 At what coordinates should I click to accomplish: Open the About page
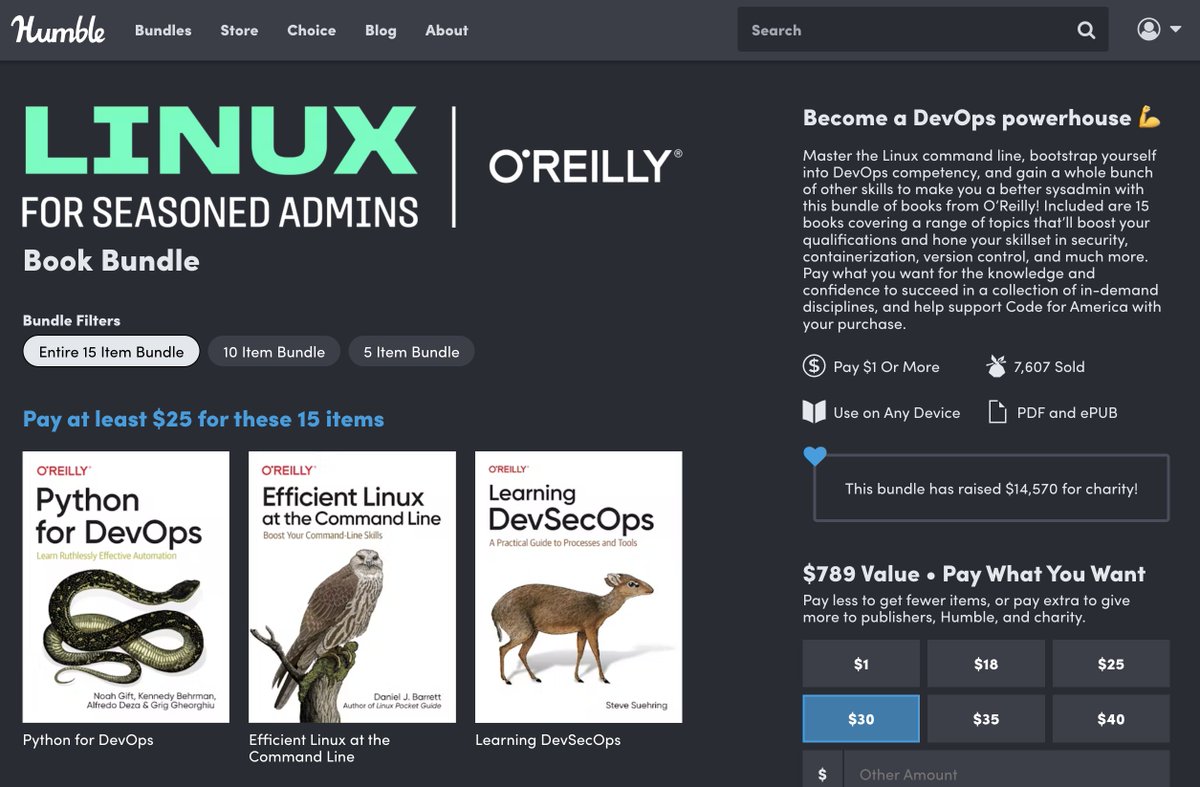coord(446,30)
